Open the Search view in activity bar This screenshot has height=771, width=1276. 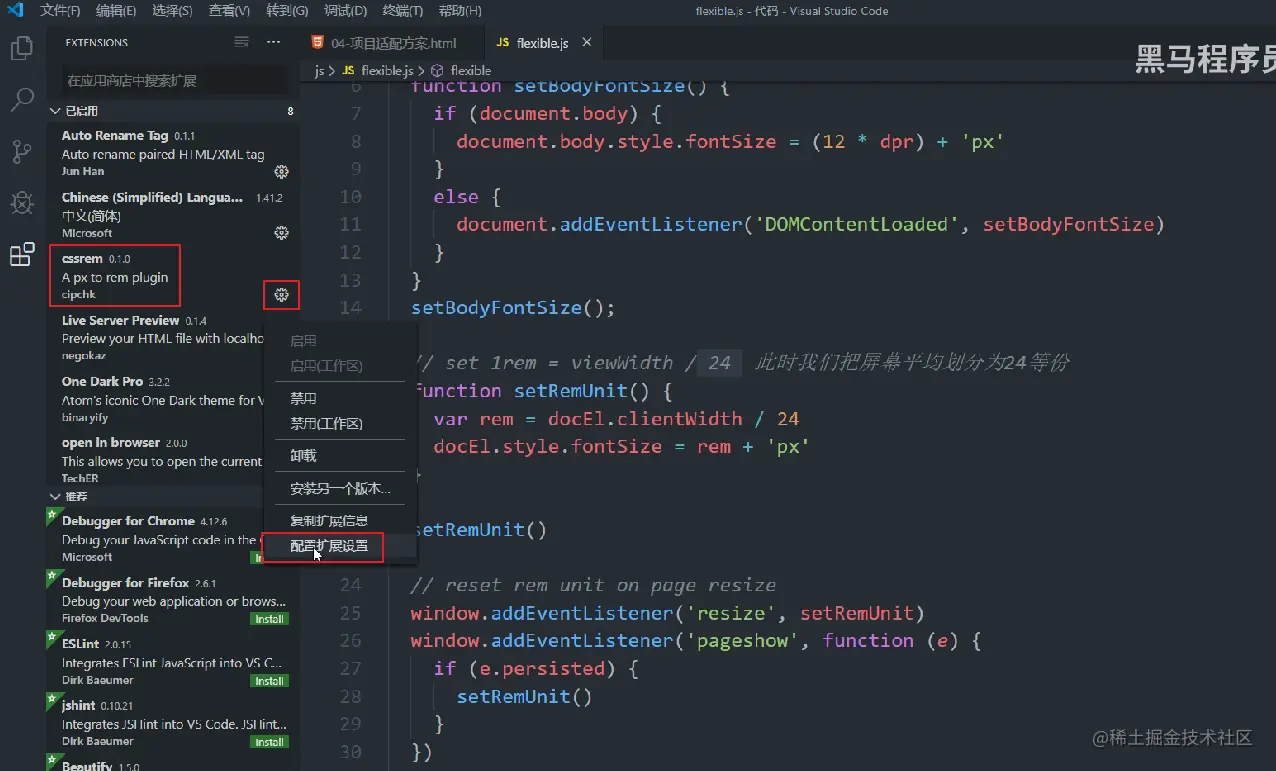tap(22, 99)
